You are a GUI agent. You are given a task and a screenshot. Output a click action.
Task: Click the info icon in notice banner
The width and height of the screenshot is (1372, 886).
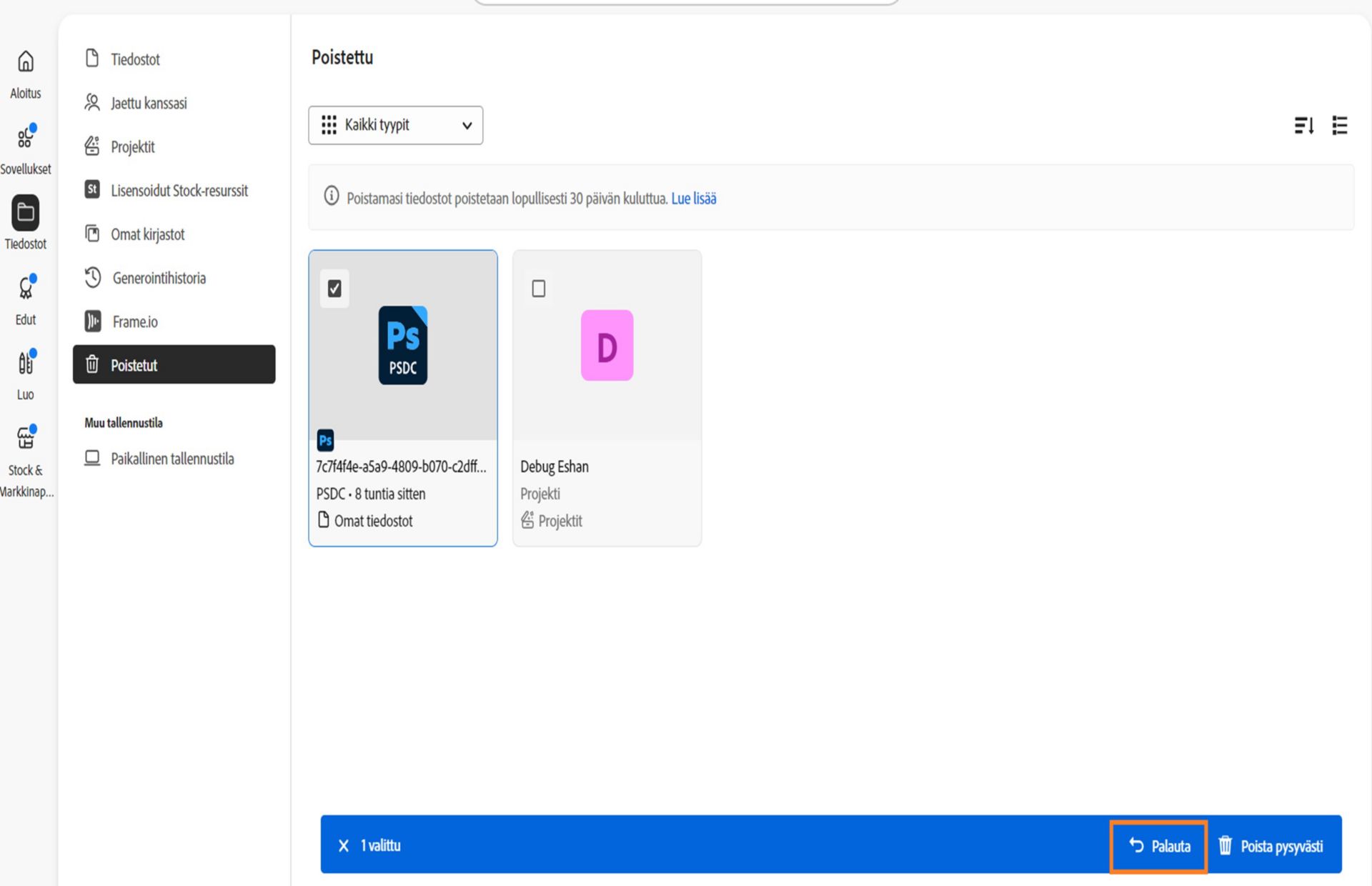coord(332,196)
